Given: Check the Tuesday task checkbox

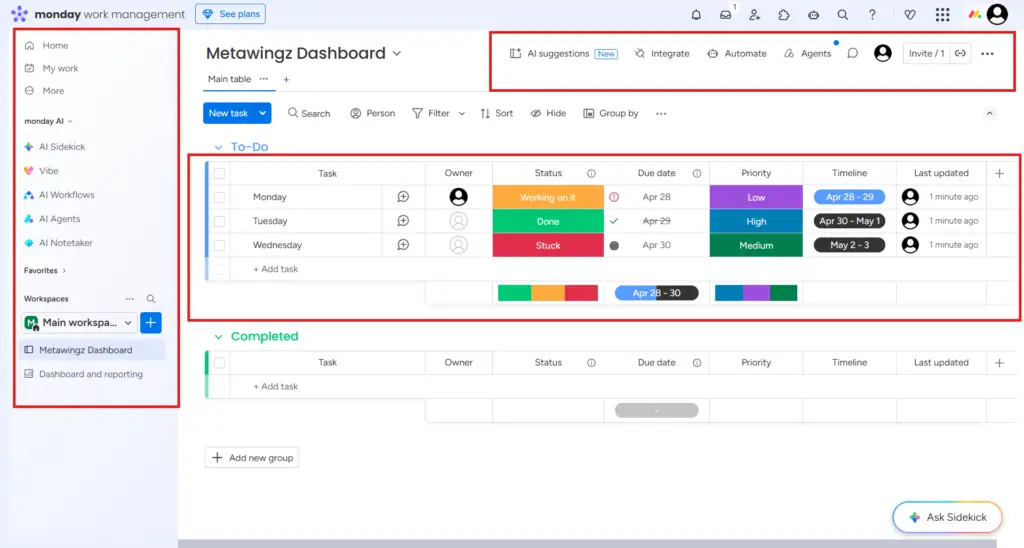Looking at the screenshot, I should tap(219, 221).
